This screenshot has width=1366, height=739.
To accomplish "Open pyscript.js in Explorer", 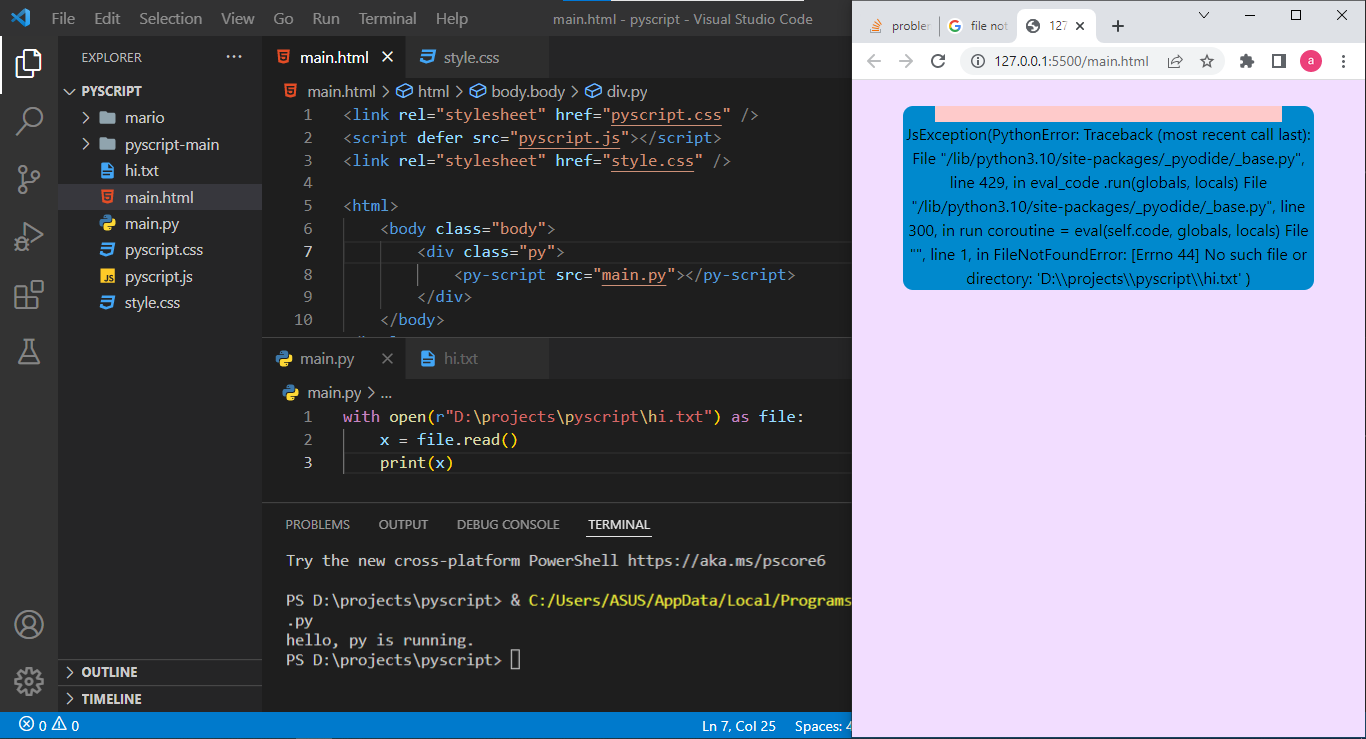I will [x=160, y=276].
